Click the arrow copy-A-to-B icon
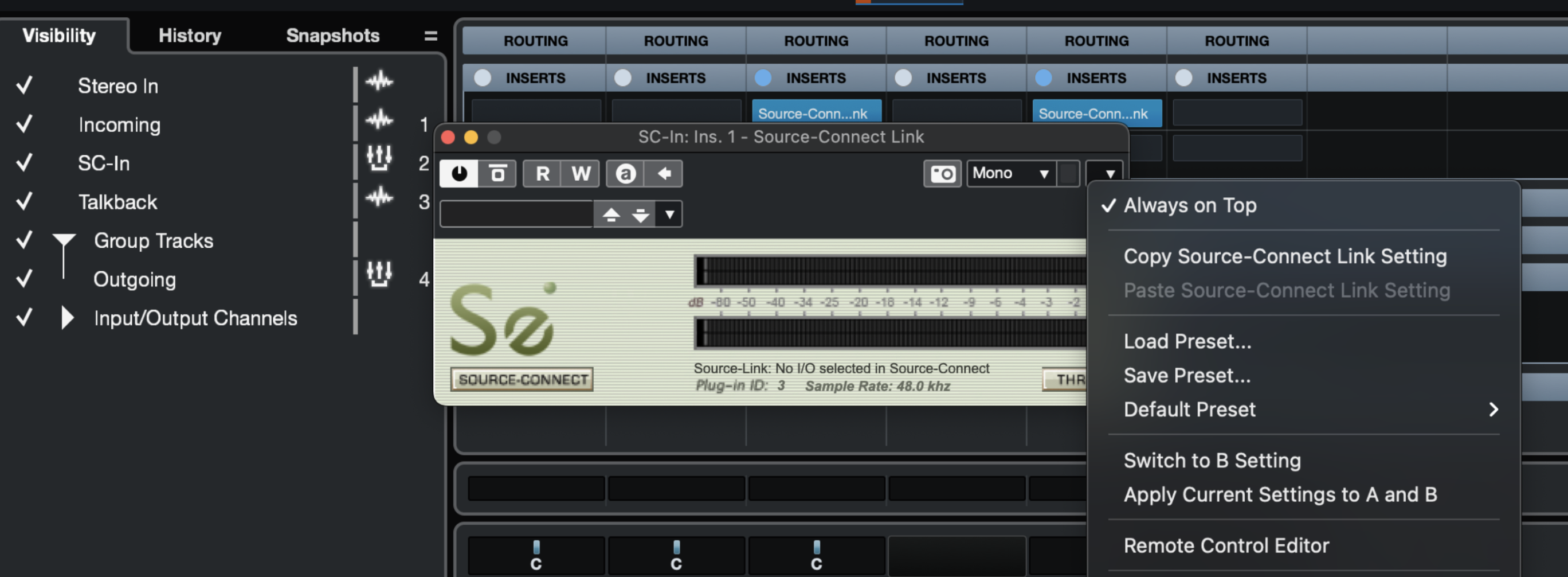 664,174
